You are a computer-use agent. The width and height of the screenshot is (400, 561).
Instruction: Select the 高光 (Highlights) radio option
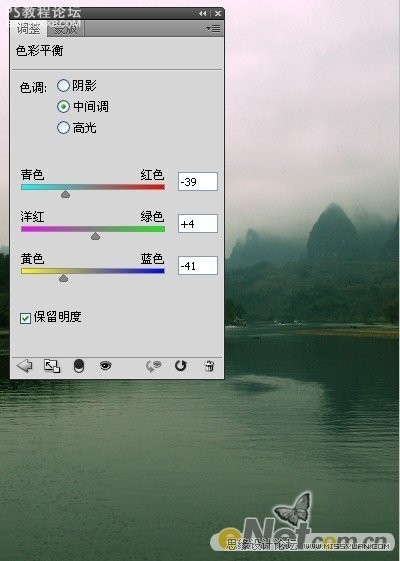[x=63, y=128]
